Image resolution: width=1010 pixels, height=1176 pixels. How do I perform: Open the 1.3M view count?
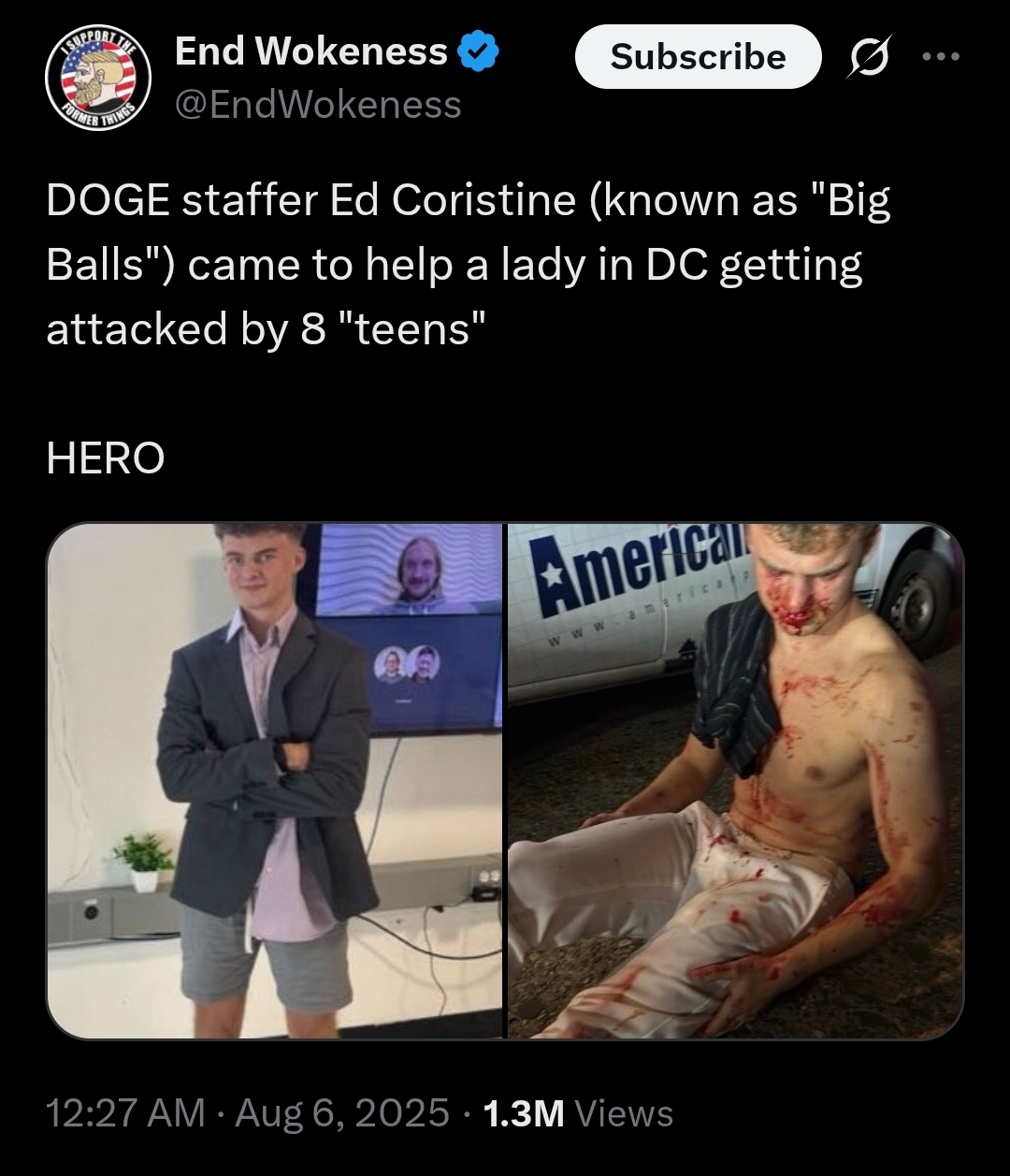524,1113
